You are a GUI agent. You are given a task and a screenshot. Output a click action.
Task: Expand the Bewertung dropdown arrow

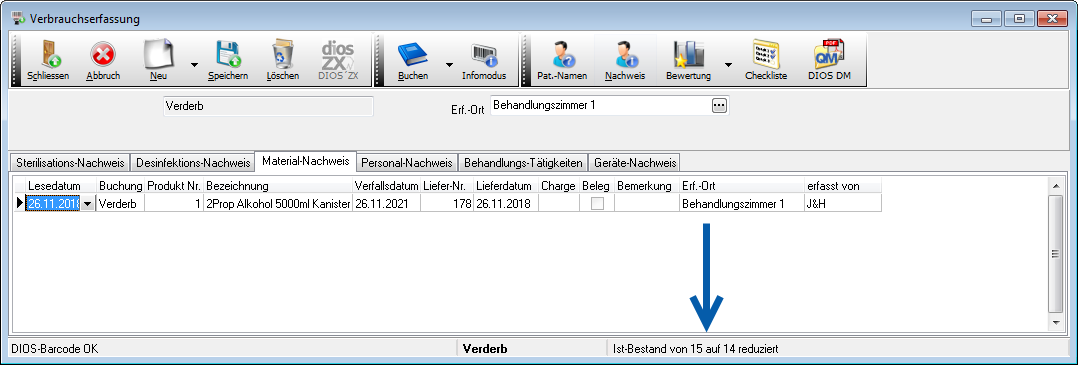[x=728, y=65]
